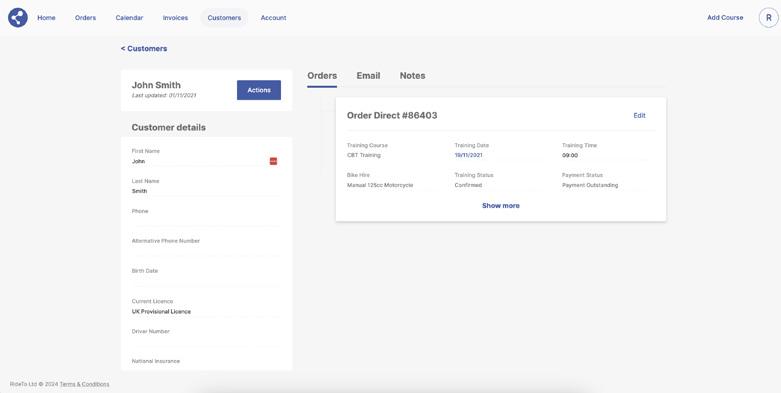Image resolution: width=781 pixels, height=393 pixels.
Task: Open the Account nav item
Action: click(273, 17)
